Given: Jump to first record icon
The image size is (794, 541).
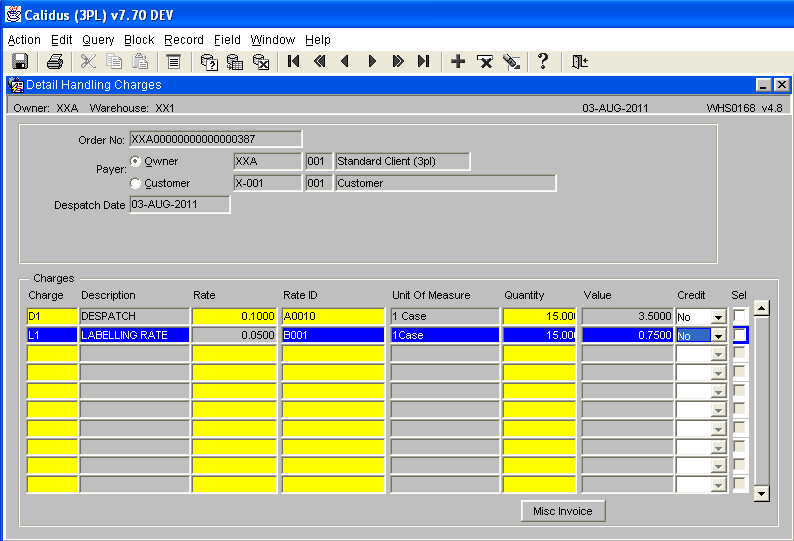Looking at the screenshot, I should click(293, 62).
